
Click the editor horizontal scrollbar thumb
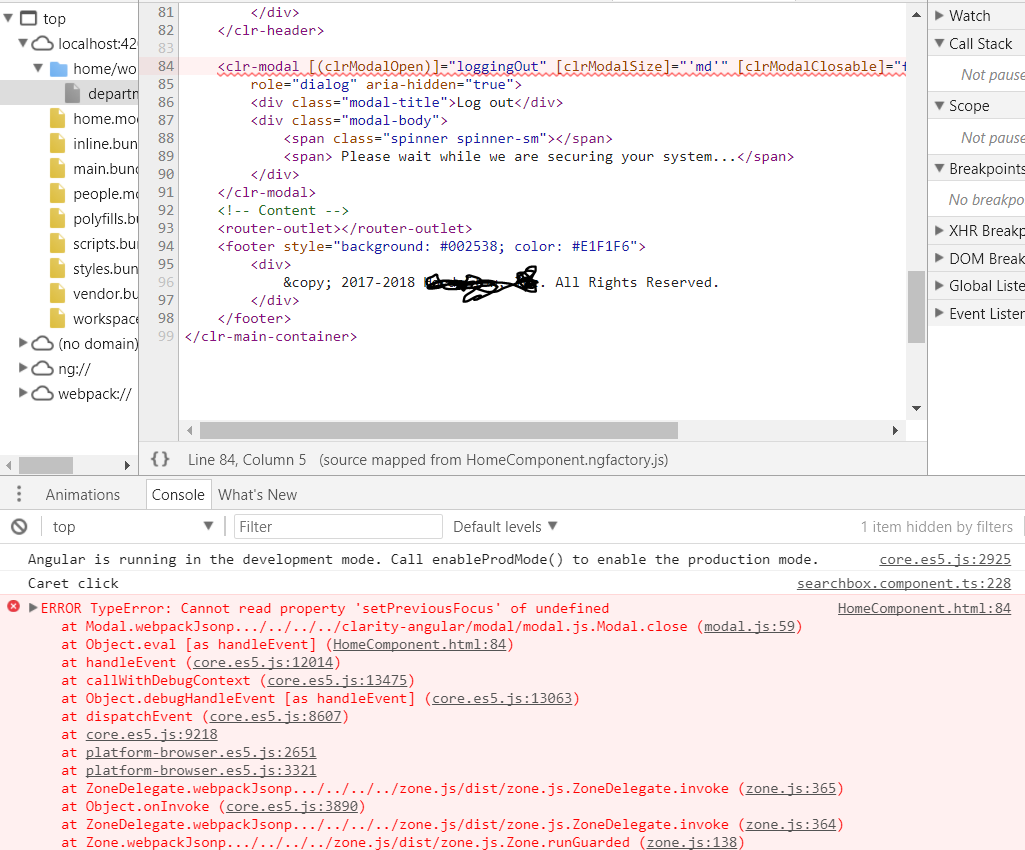coord(439,430)
